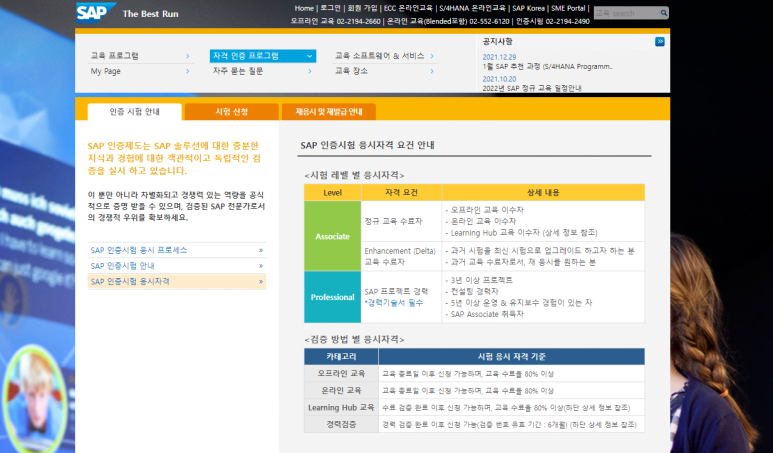Click the 오프라인 교육 category cell

(x=341, y=374)
